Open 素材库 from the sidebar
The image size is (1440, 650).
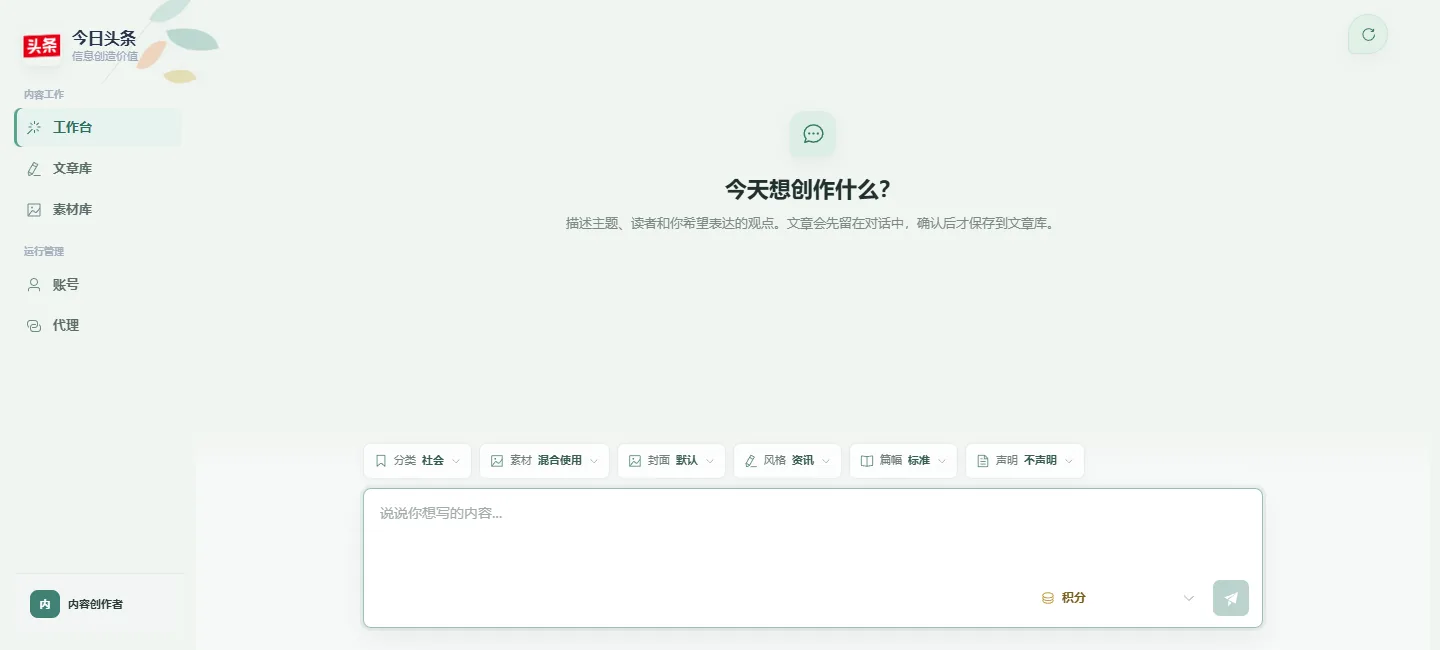[x=98, y=209]
